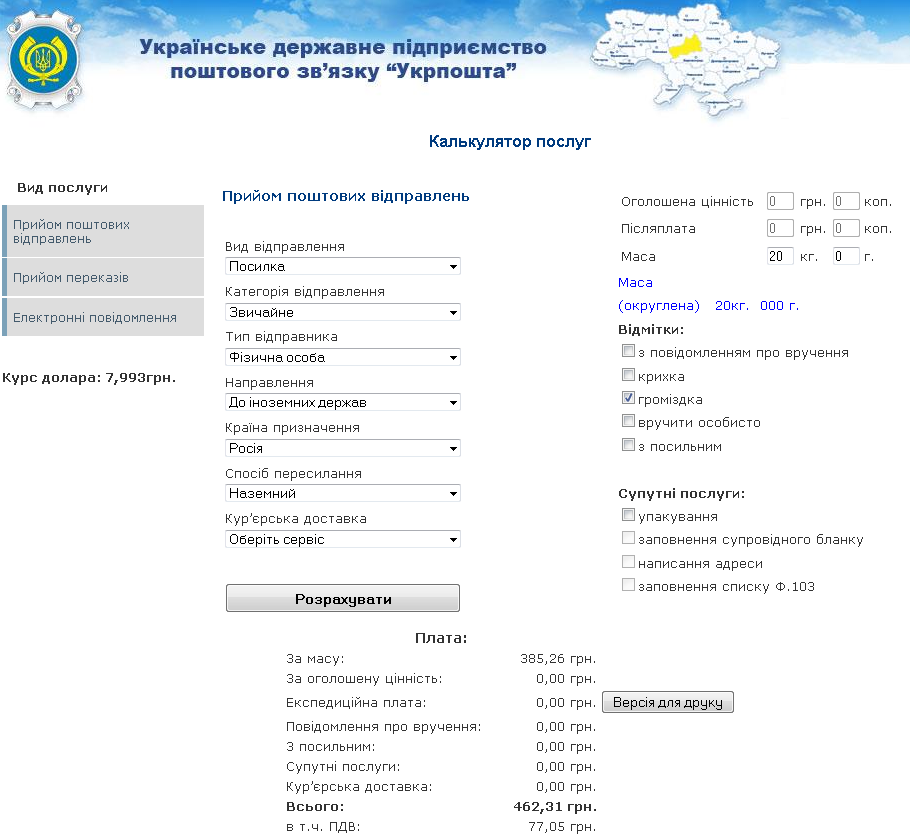Expand the 'Тип відправника' dropdown
Viewport: 910px width, 837px height.
pyautogui.click(x=342, y=357)
